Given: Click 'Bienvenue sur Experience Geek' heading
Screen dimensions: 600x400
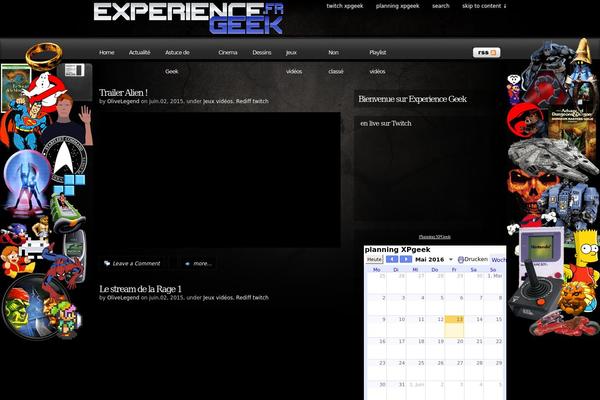Looking at the screenshot, I should click(x=412, y=99).
